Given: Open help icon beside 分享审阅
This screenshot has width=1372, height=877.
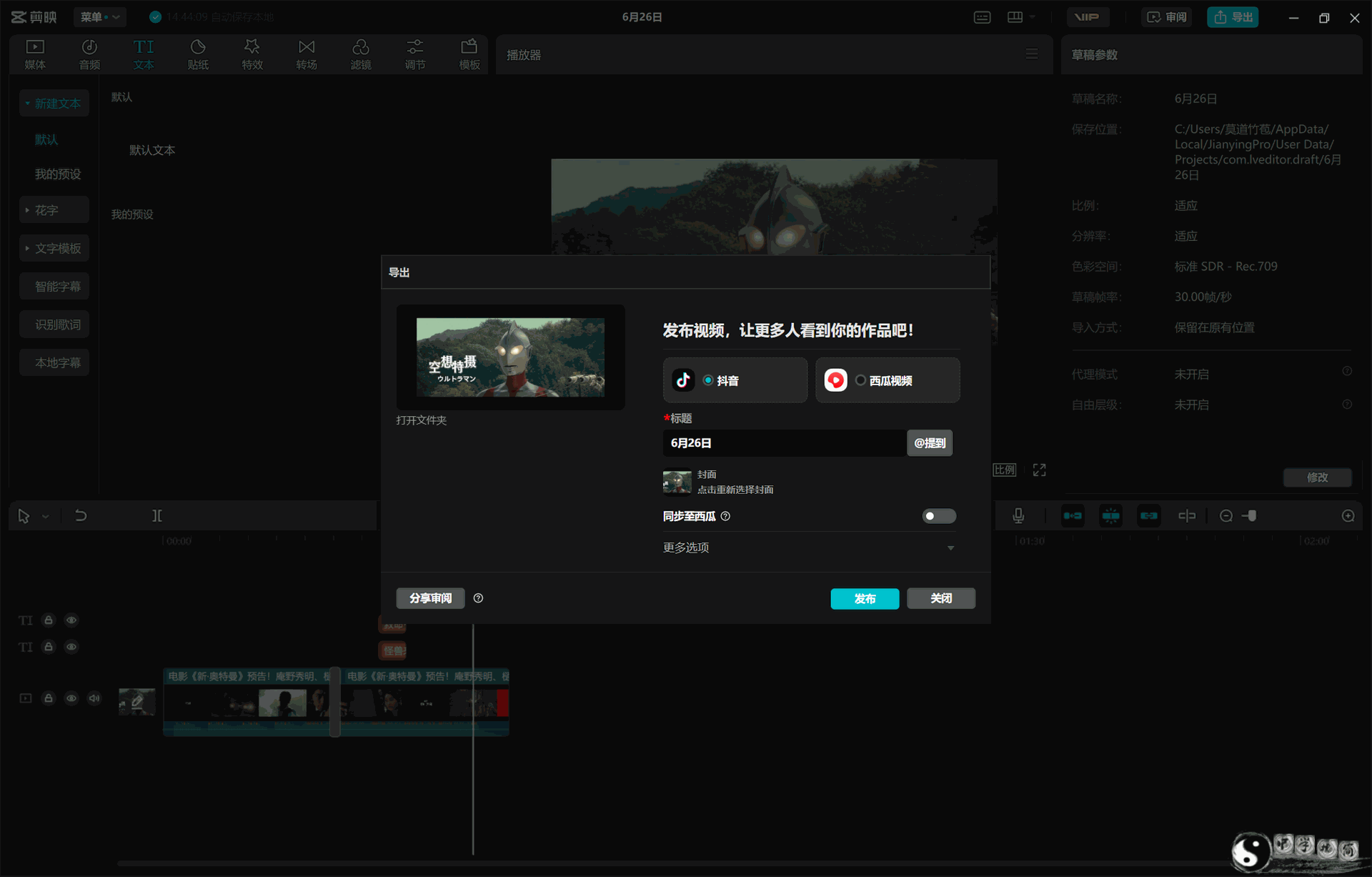Looking at the screenshot, I should pyautogui.click(x=479, y=598).
